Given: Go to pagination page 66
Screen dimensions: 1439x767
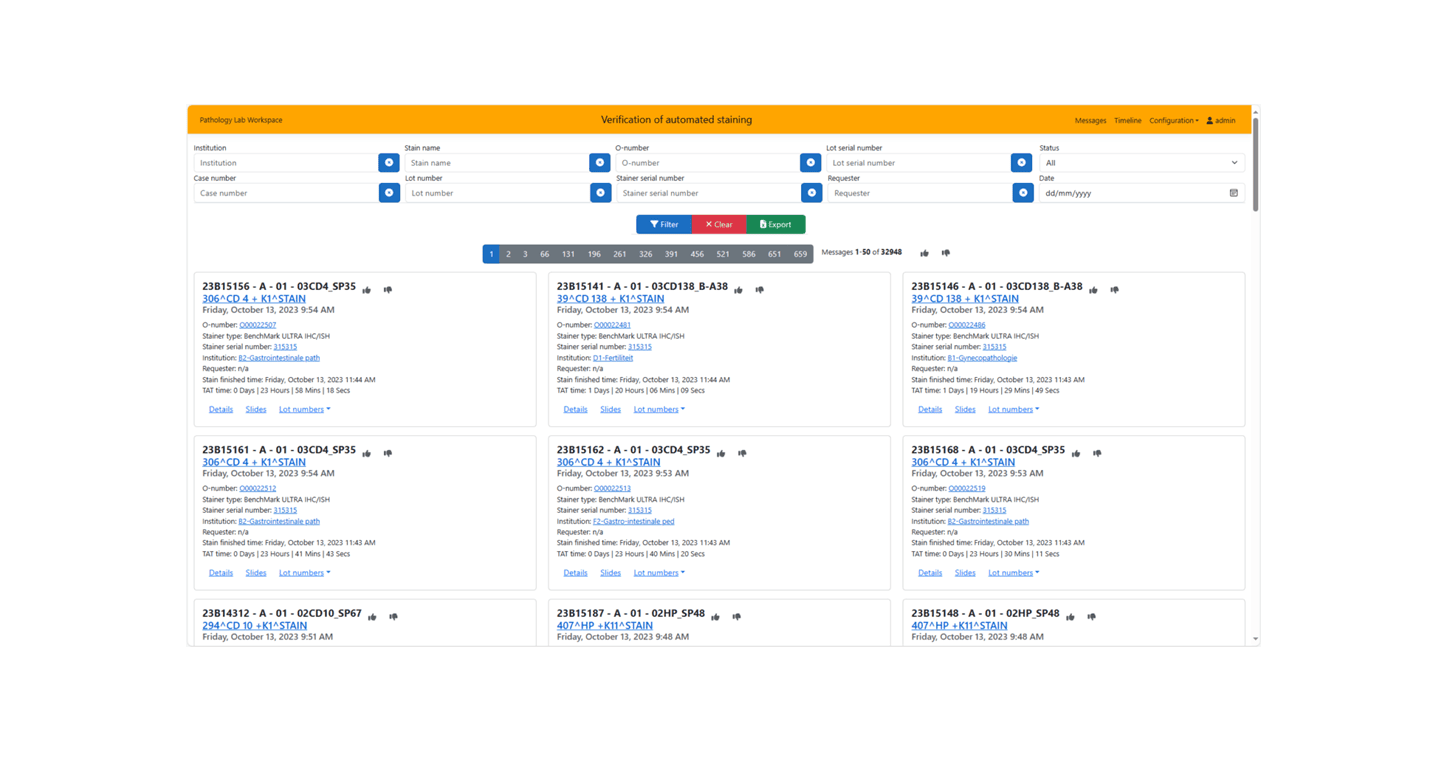Looking at the screenshot, I should (x=544, y=254).
